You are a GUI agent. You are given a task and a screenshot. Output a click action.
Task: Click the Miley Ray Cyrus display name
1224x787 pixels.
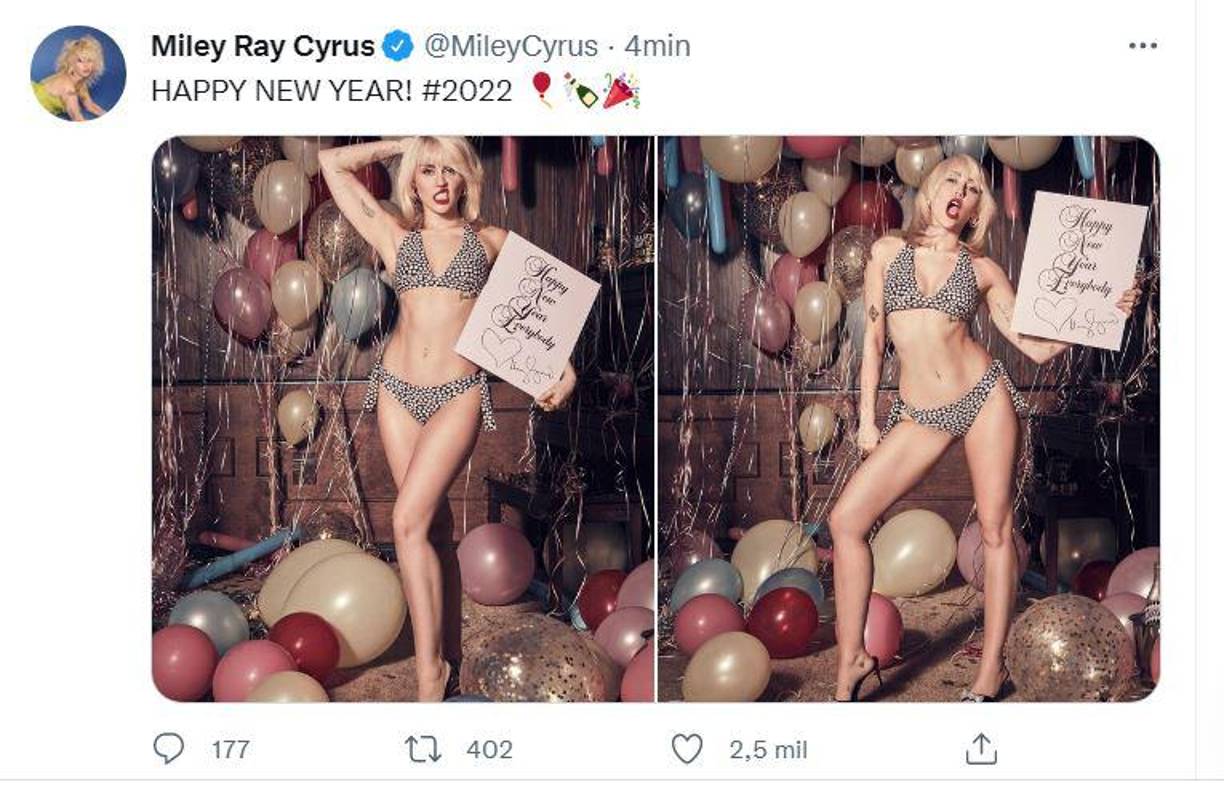(x=263, y=44)
